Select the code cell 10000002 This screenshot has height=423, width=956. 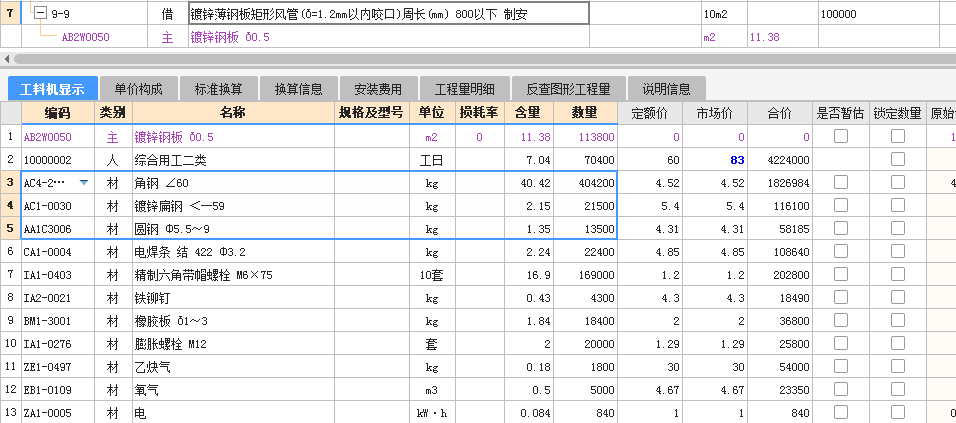(57, 160)
